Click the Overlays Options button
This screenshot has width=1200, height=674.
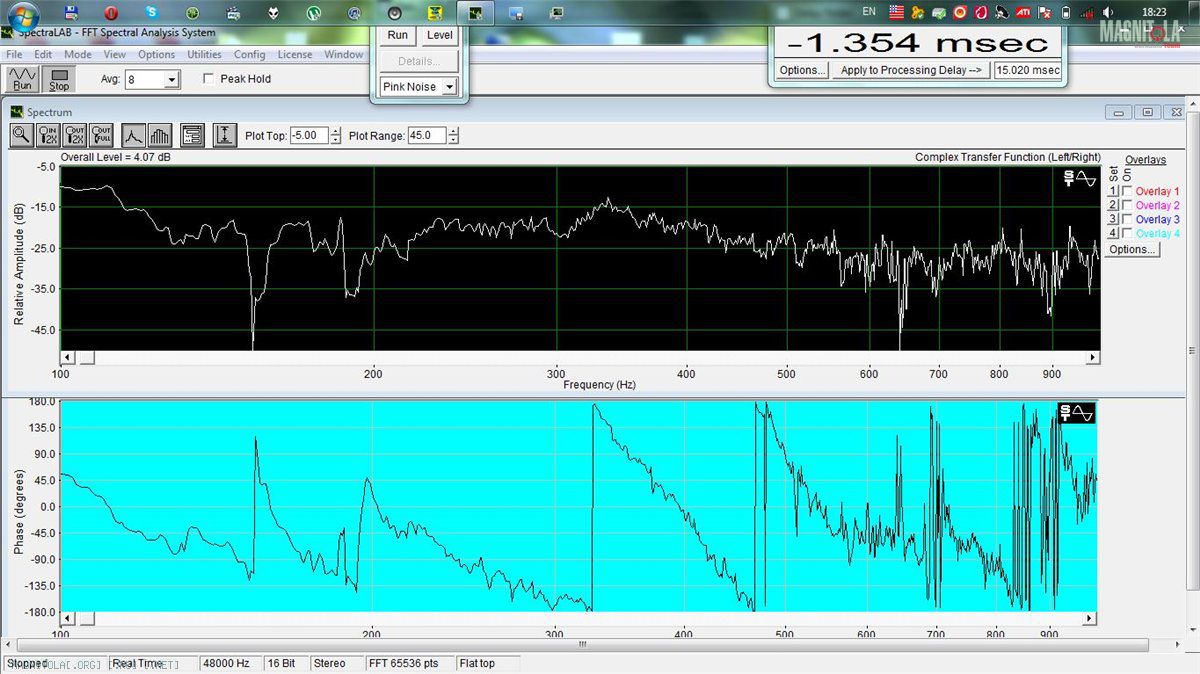click(x=1132, y=249)
